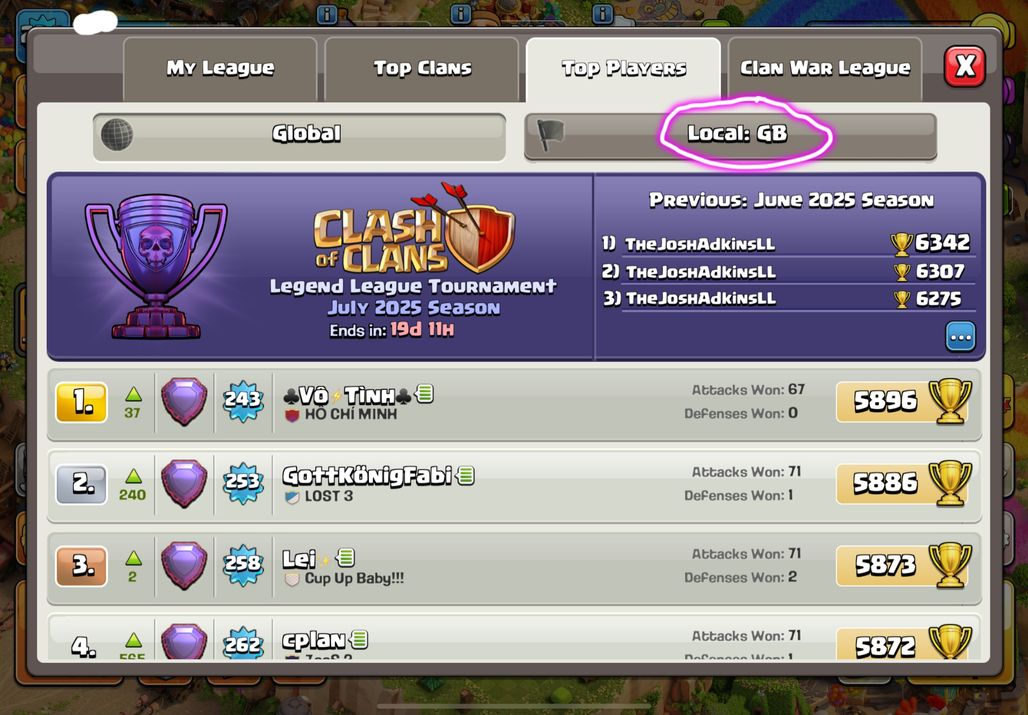Click the purple Legend League trophy
1028x715 pixels.
tap(156, 264)
